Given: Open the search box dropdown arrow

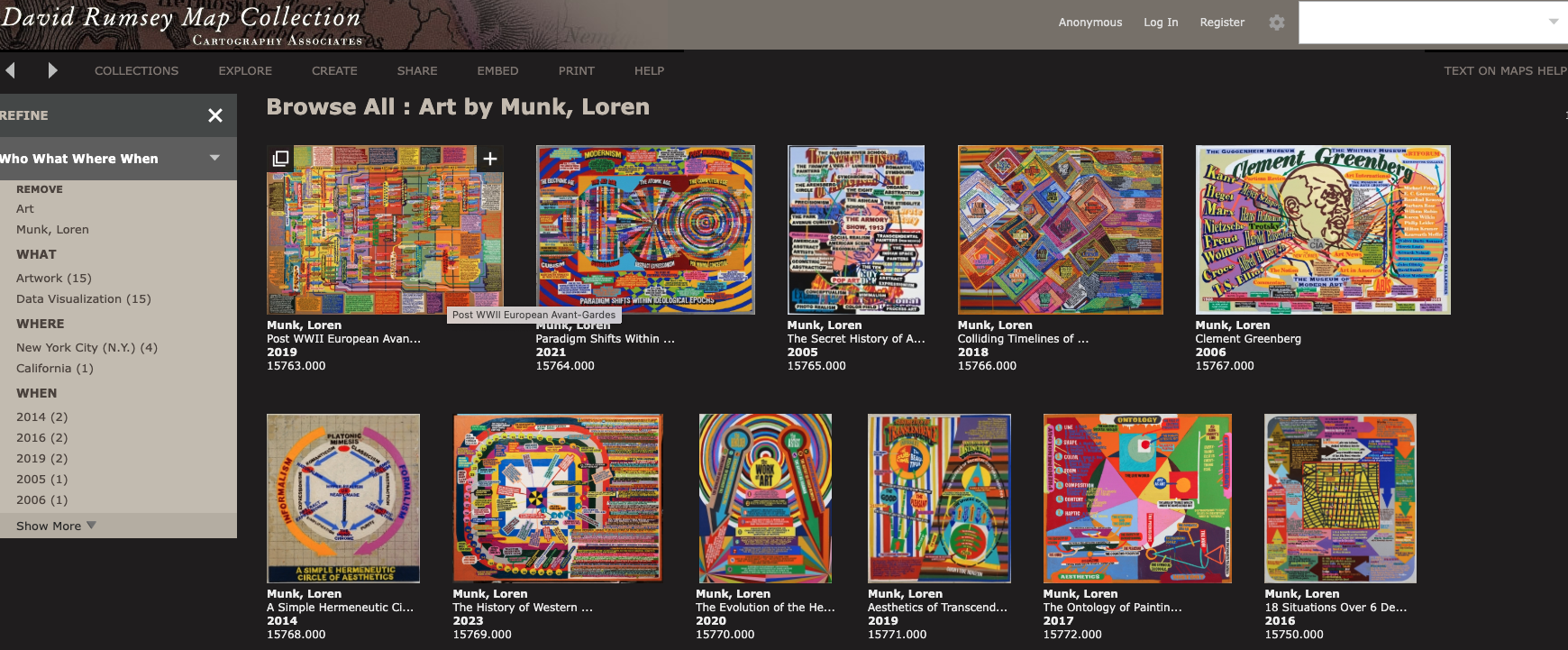Looking at the screenshot, I should (1554, 22).
